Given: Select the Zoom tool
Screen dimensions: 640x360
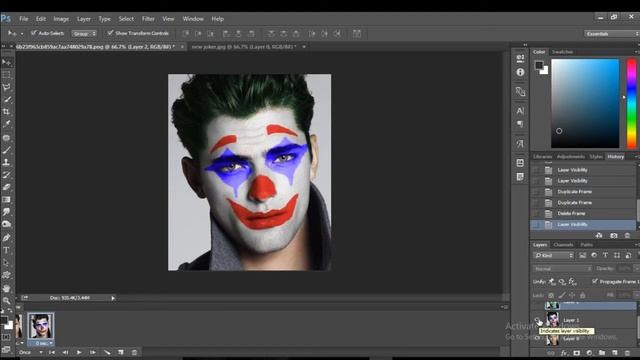Looking at the screenshot, I should tap(6, 301).
